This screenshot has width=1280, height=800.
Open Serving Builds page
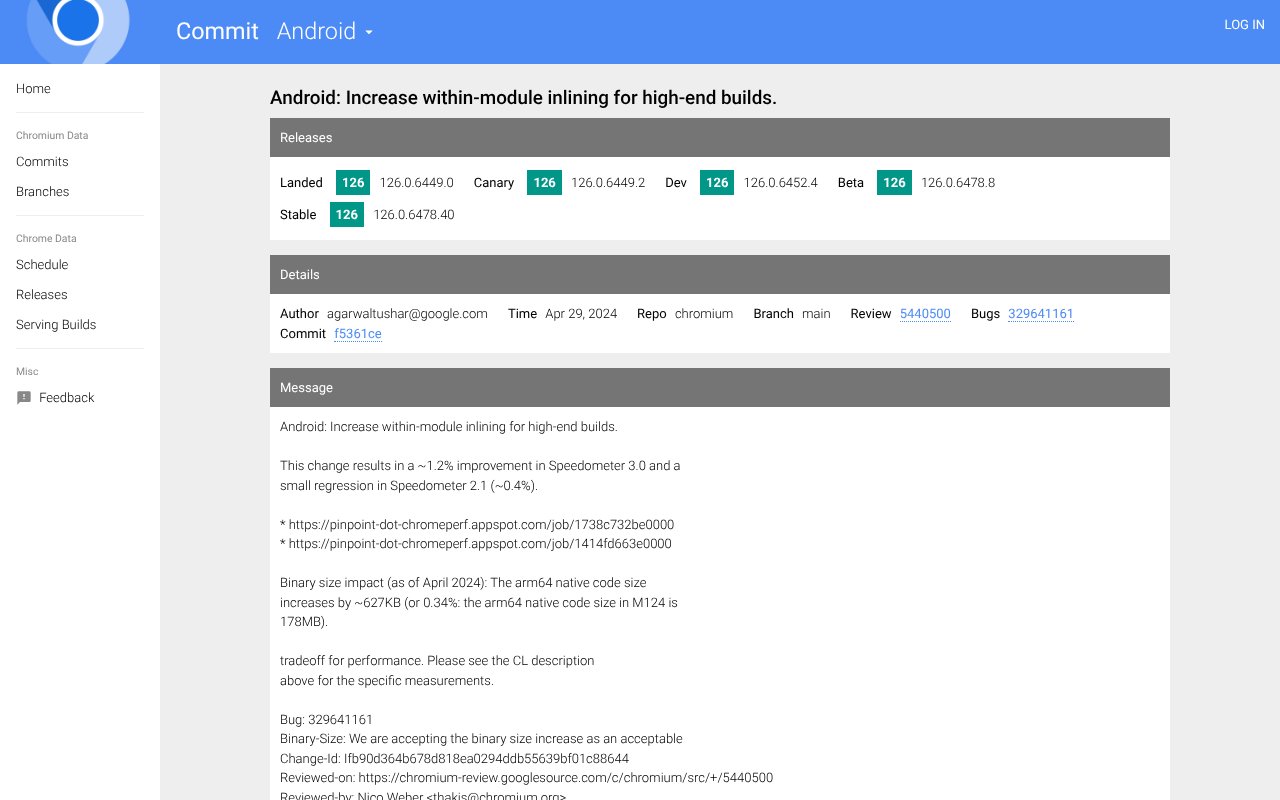point(56,325)
